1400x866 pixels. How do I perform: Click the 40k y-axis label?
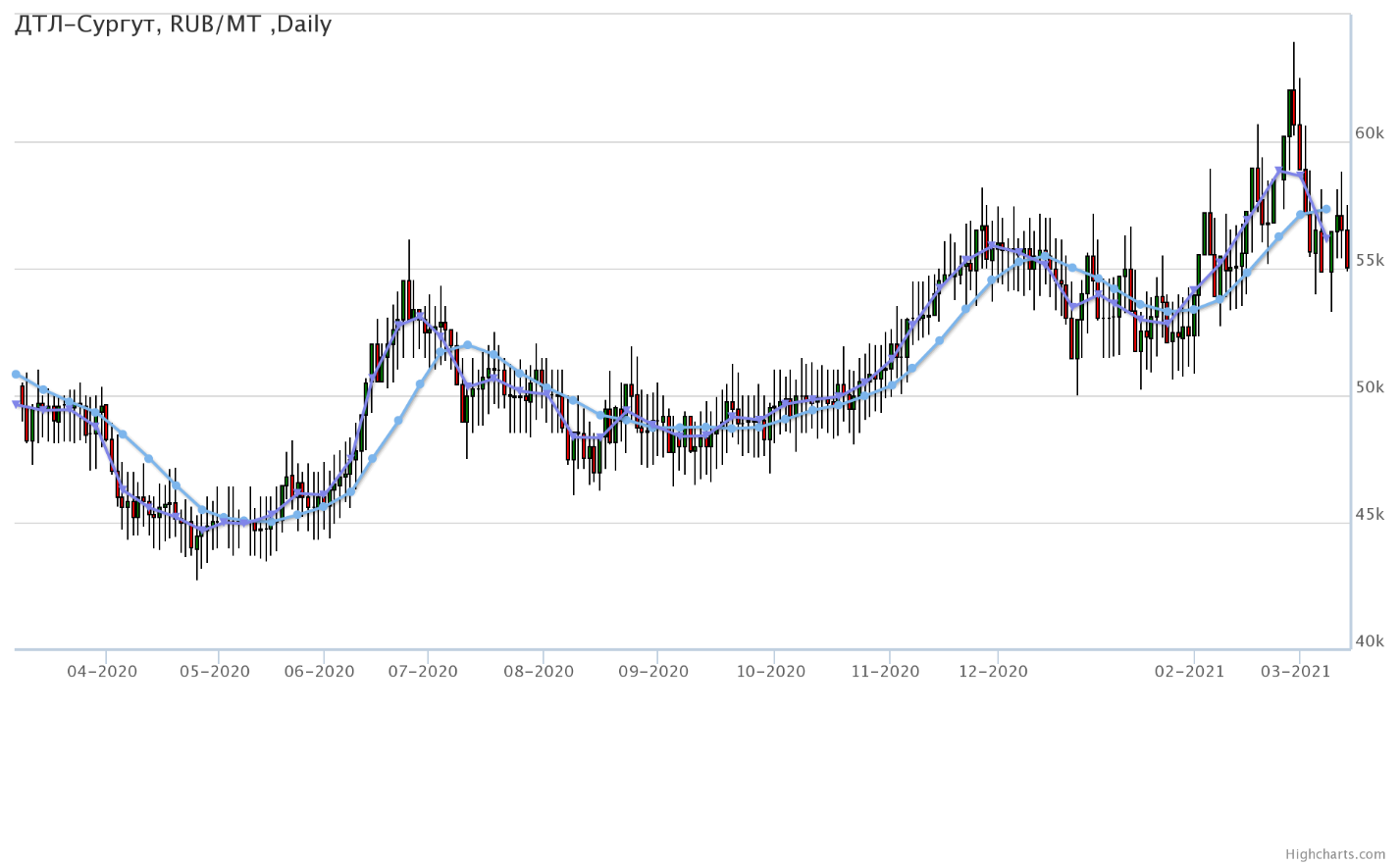pyautogui.click(x=1369, y=641)
